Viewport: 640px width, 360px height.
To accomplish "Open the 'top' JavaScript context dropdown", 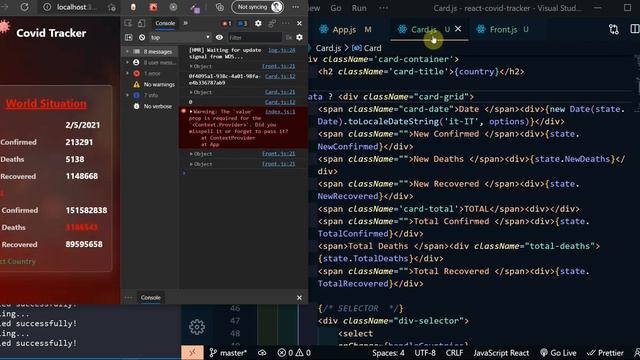I will pyautogui.click(x=180, y=37).
